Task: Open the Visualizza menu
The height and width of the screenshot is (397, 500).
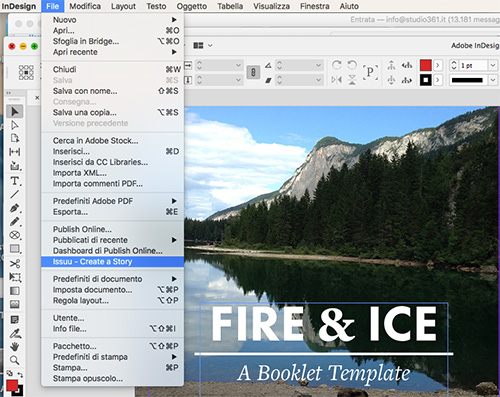Action: [x=271, y=6]
